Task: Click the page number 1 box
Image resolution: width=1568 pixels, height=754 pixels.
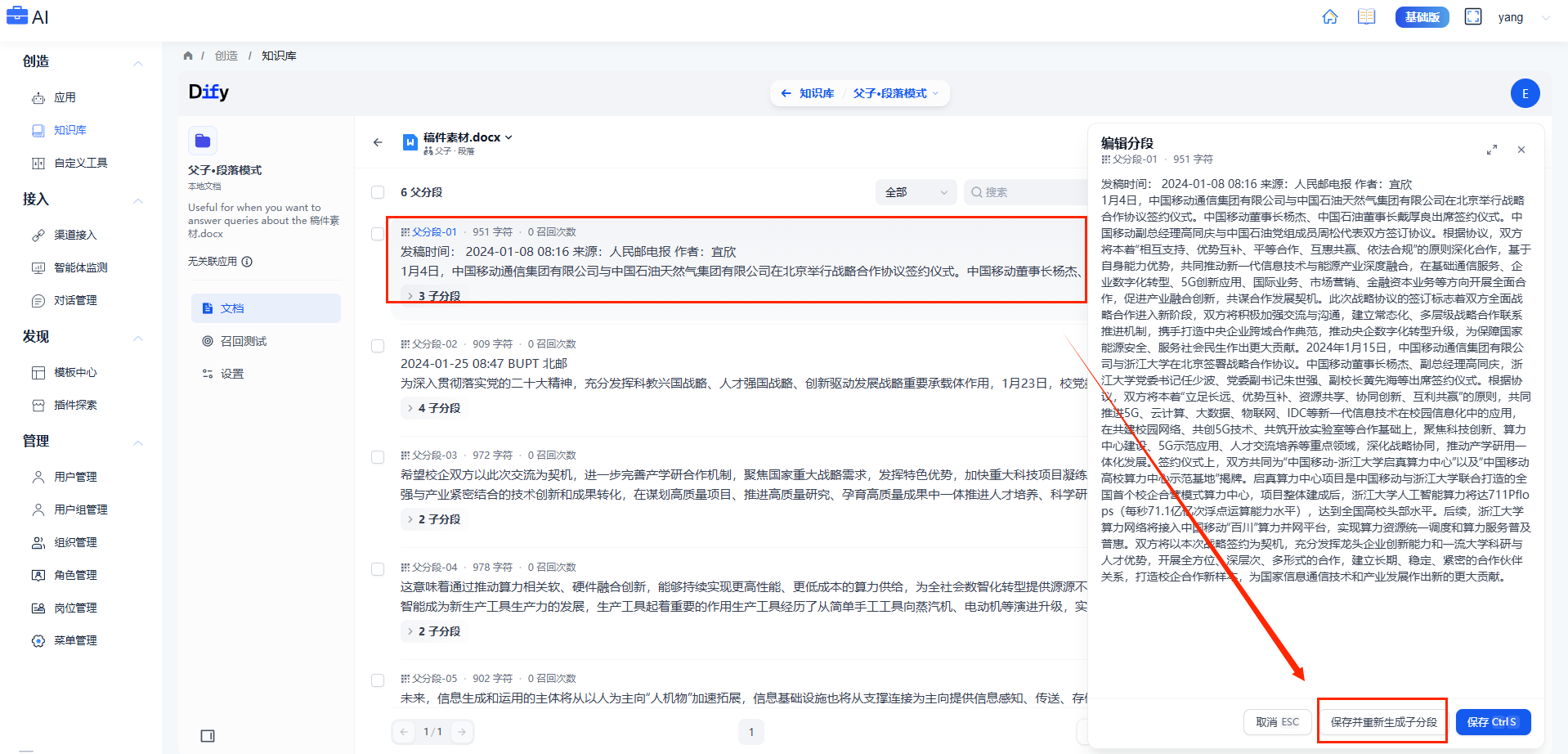Action: [751, 732]
